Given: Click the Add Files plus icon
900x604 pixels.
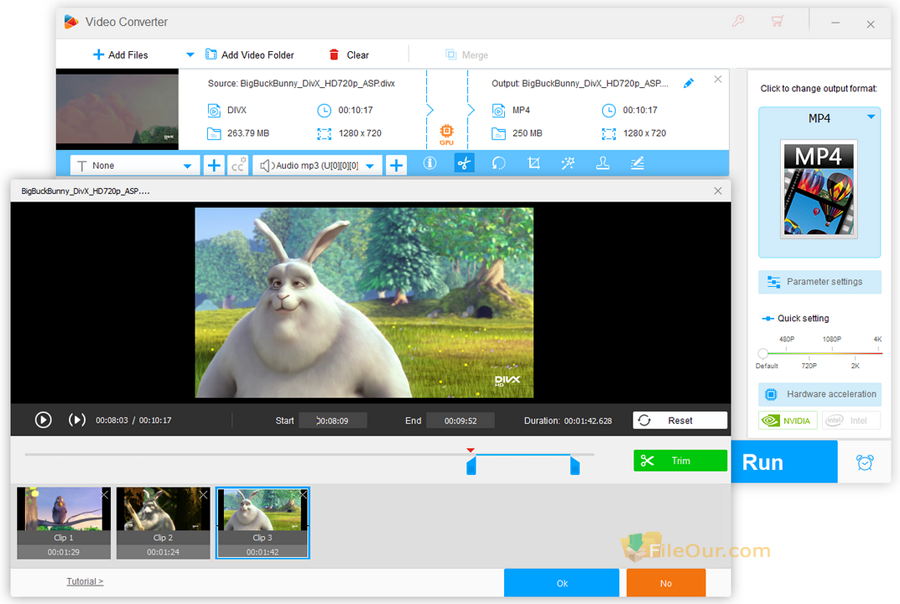Looking at the screenshot, I should coord(98,55).
